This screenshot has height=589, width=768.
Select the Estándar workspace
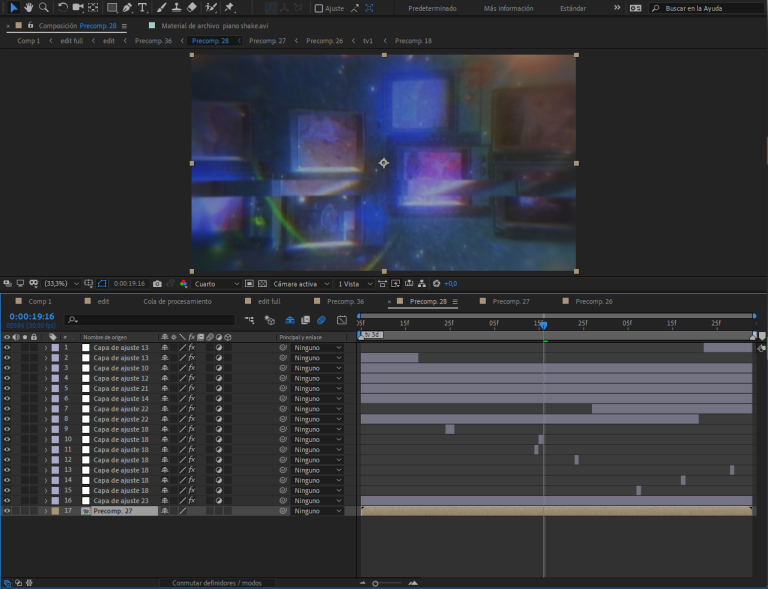coord(573,8)
